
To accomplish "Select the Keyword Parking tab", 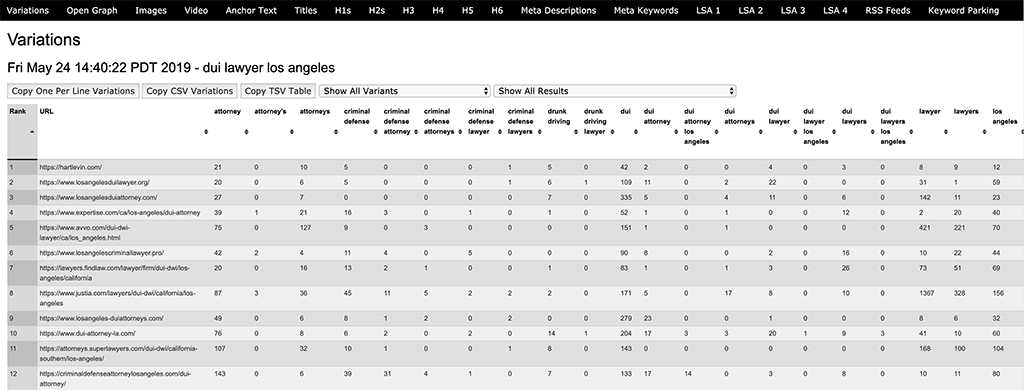I will [x=963, y=10].
